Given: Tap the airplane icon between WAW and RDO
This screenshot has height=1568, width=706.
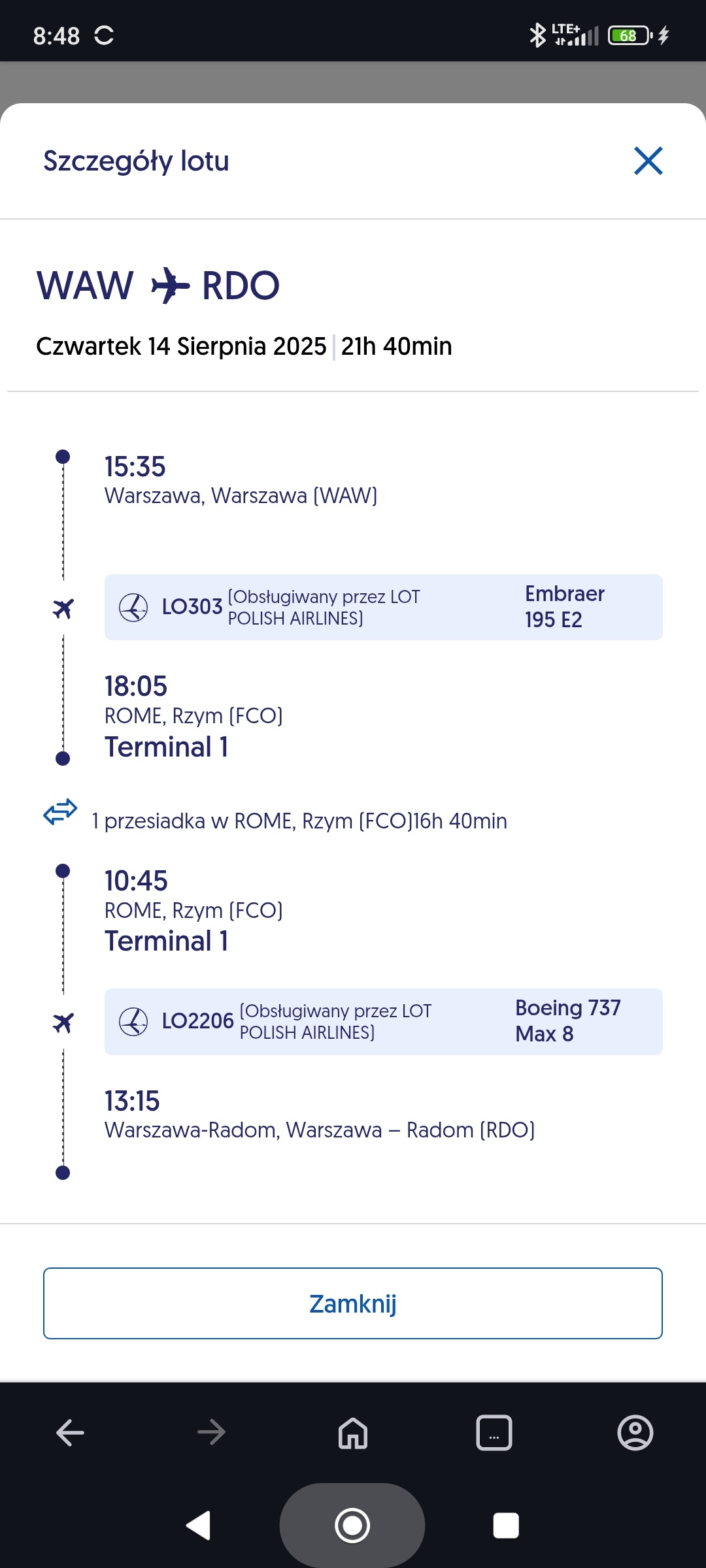Looking at the screenshot, I should point(170,286).
